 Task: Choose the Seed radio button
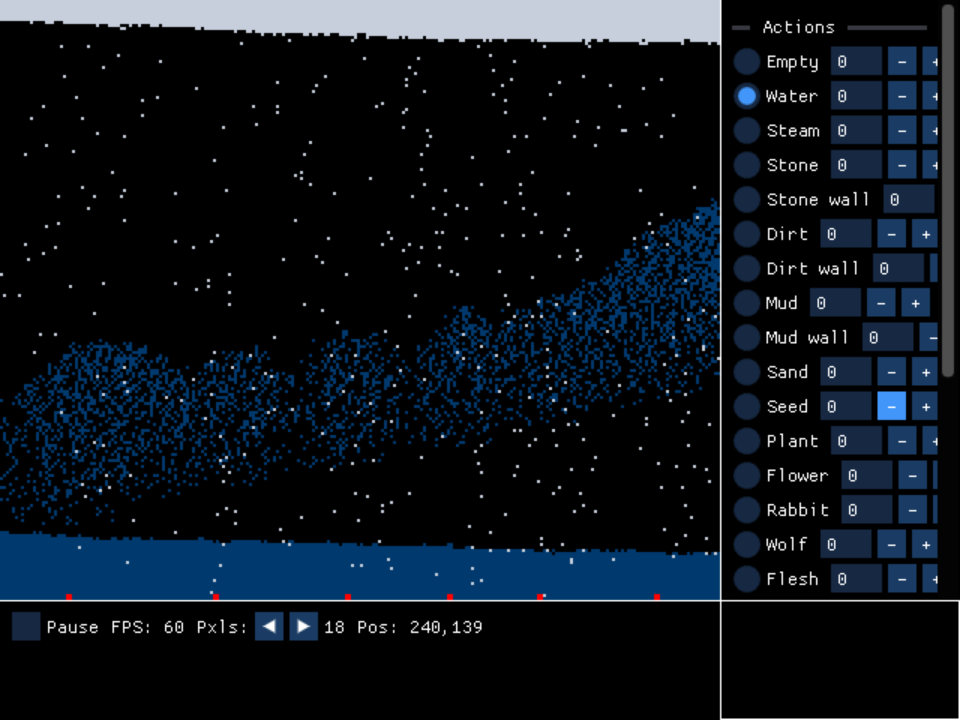[x=746, y=407]
